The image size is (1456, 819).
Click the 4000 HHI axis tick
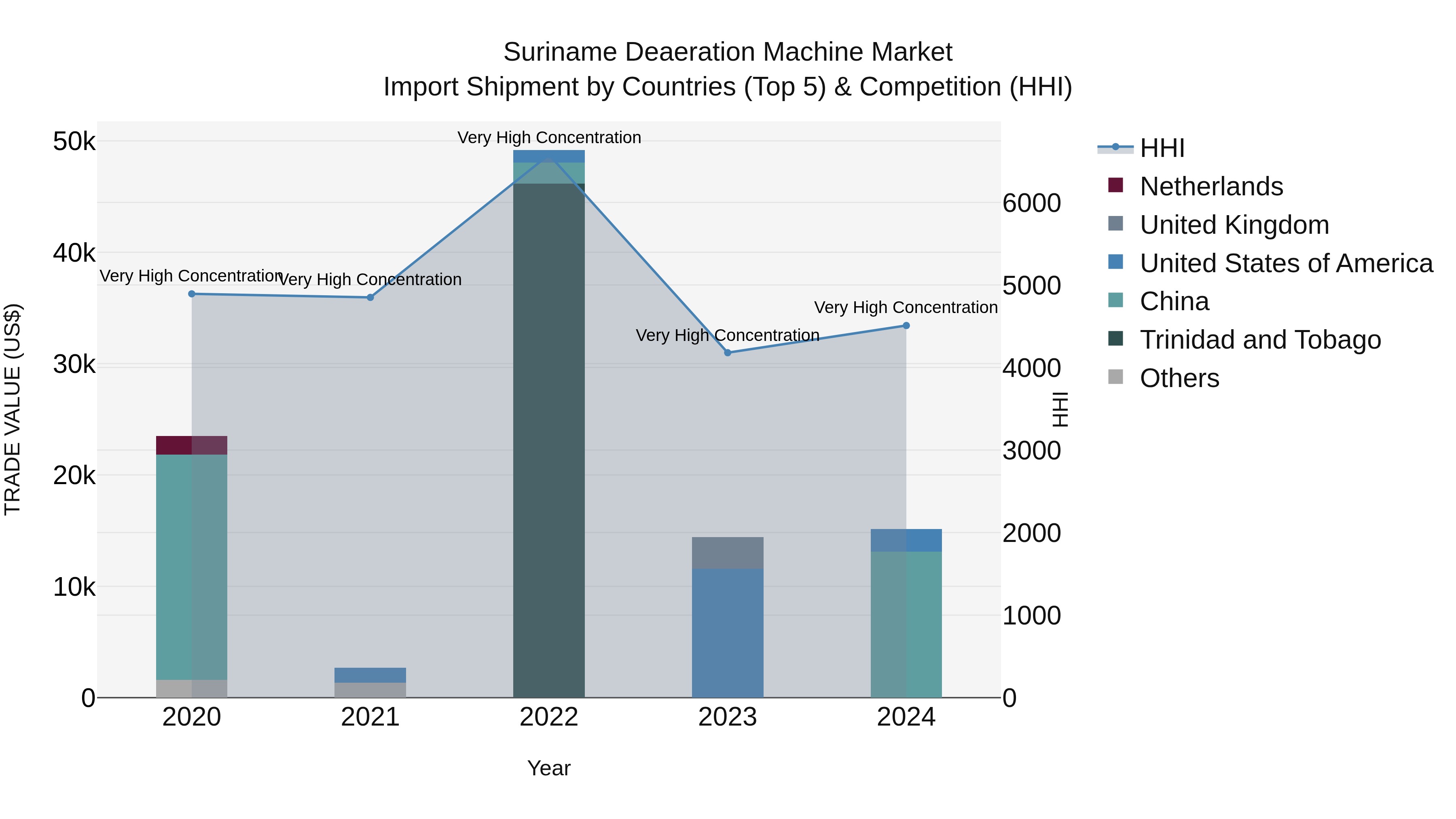1031,368
